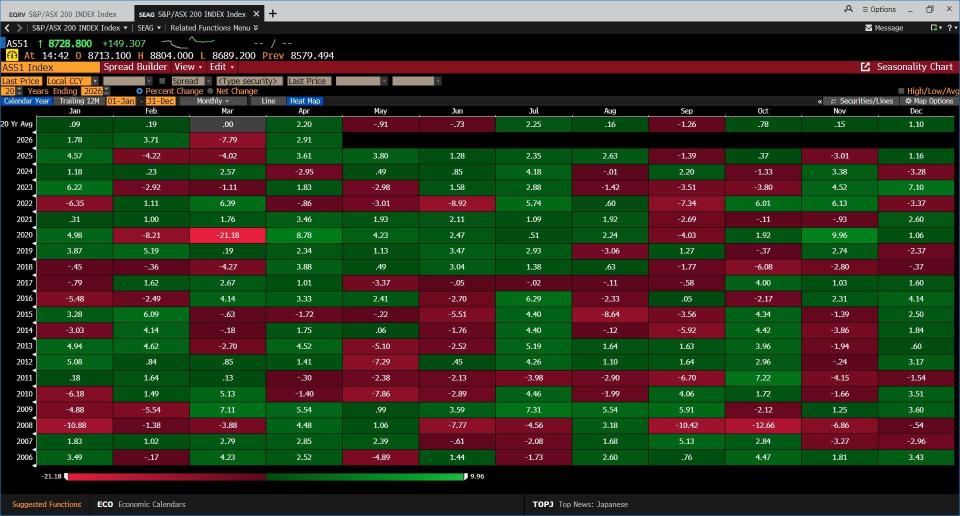Click the heat map high handle at 9.96
Image resolution: width=960 pixels, height=516 pixels.
(x=466, y=476)
